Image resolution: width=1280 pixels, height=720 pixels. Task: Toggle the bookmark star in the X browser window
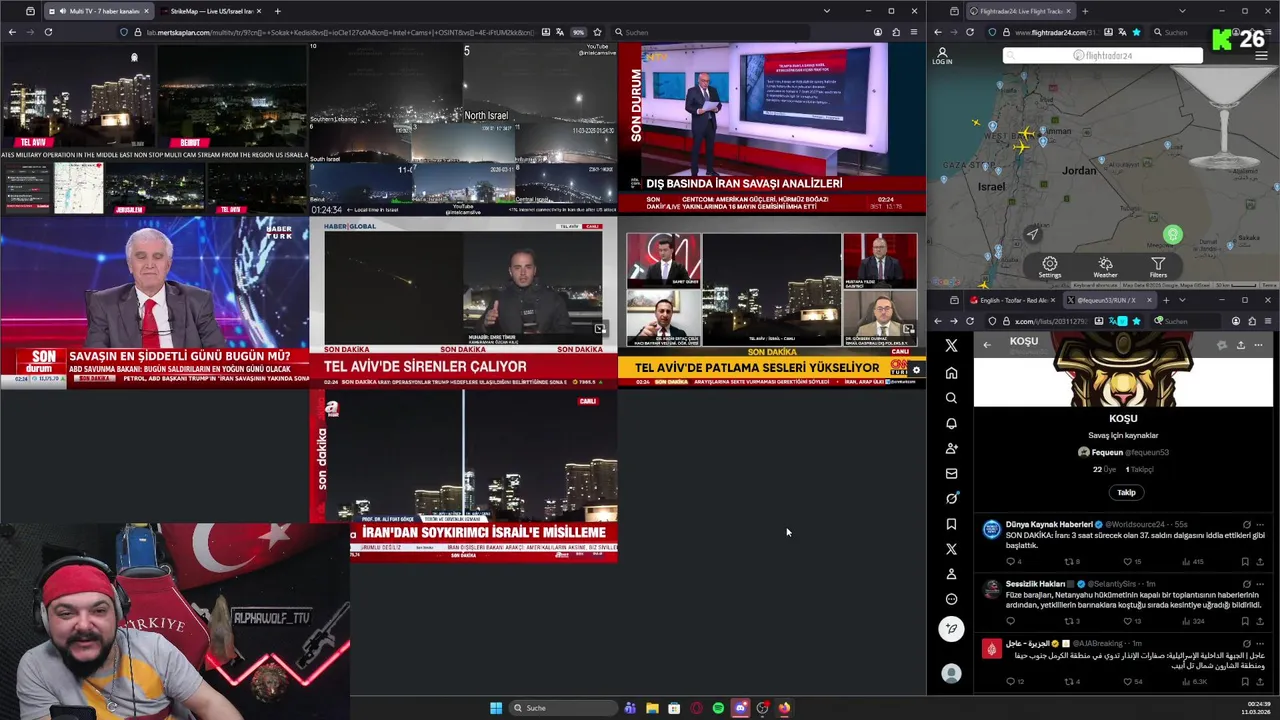pyautogui.click(x=1136, y=321)
